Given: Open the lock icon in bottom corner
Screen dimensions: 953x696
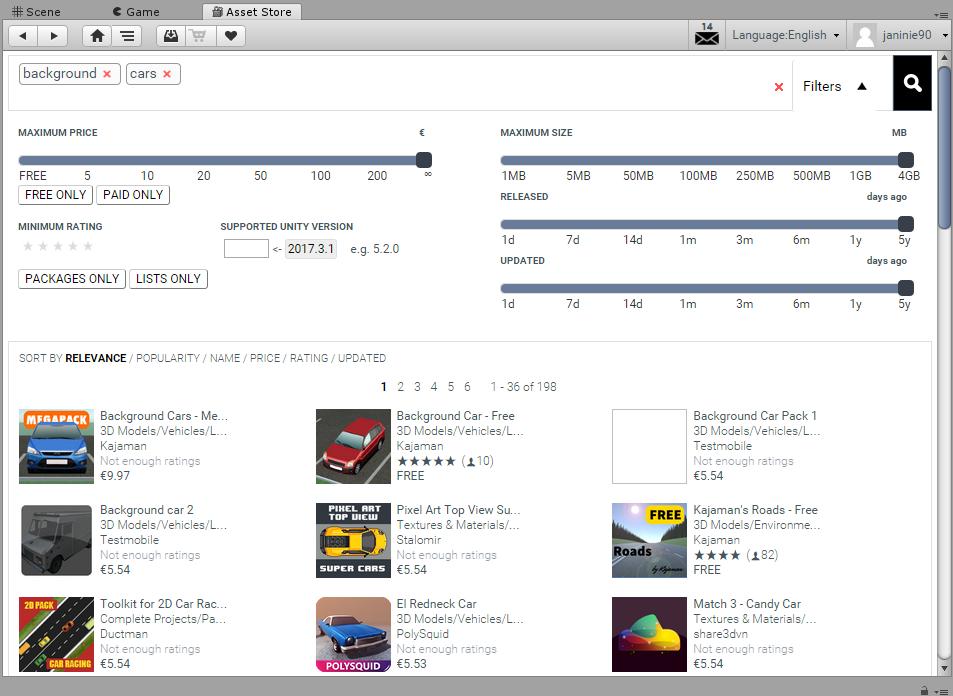Looking at the screenshot, I should click(x=924, y=691).
